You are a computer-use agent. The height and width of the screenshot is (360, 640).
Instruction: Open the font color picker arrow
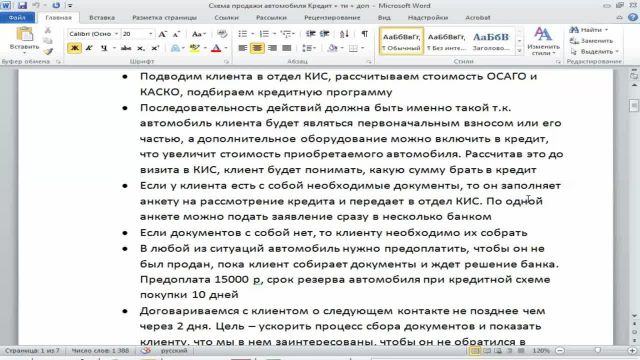click(x=226, y=48)
